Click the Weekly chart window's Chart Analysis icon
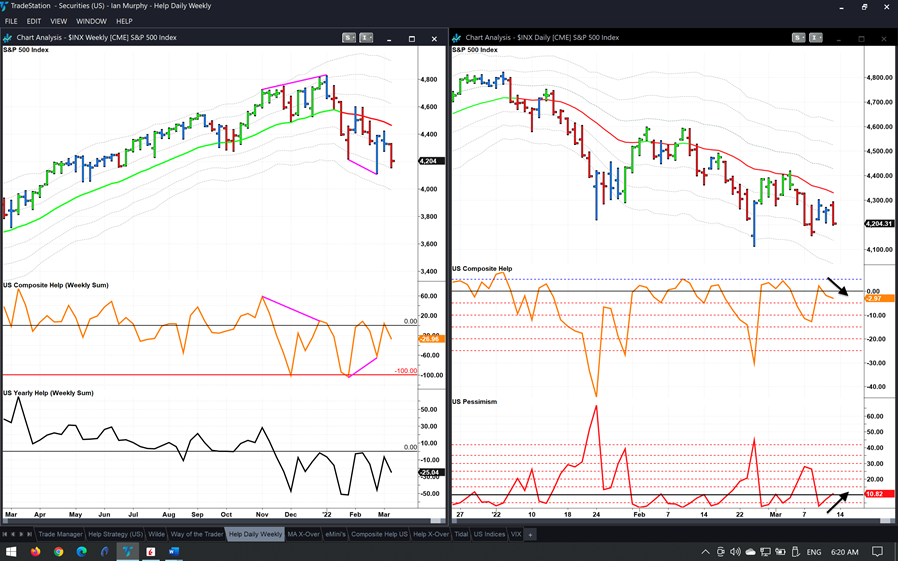This screenshot has width=898, height=561. pyautogui.click(x=8, y=38)
